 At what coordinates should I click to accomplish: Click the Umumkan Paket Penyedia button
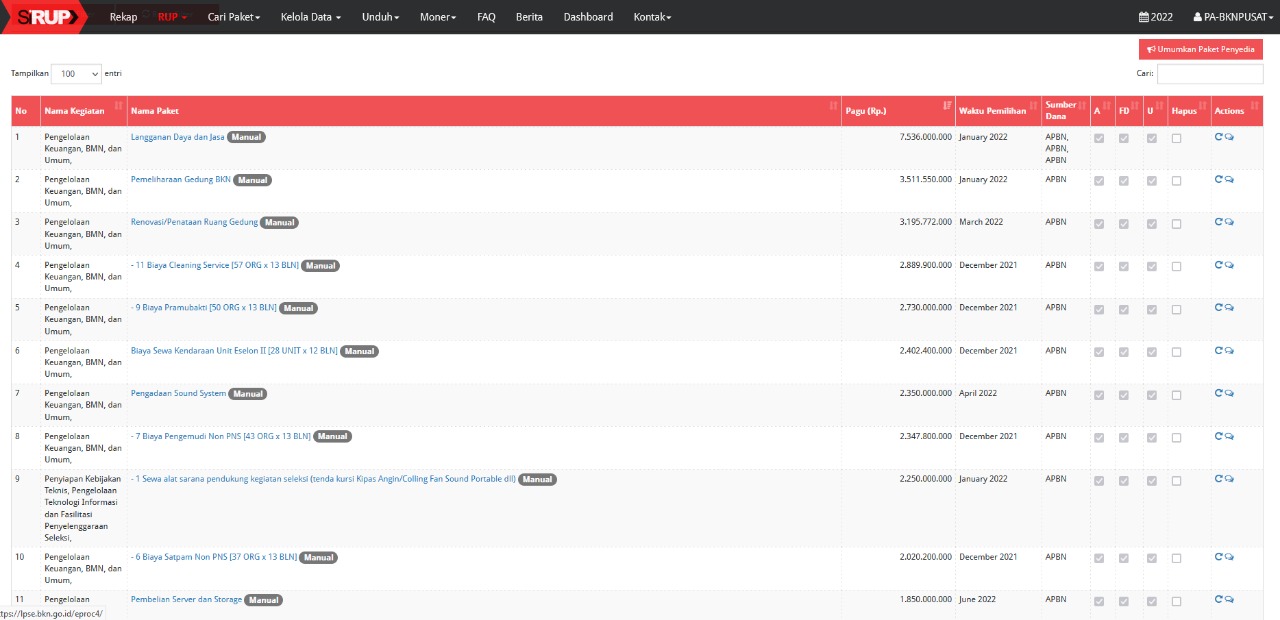(x=1200, y=49)
